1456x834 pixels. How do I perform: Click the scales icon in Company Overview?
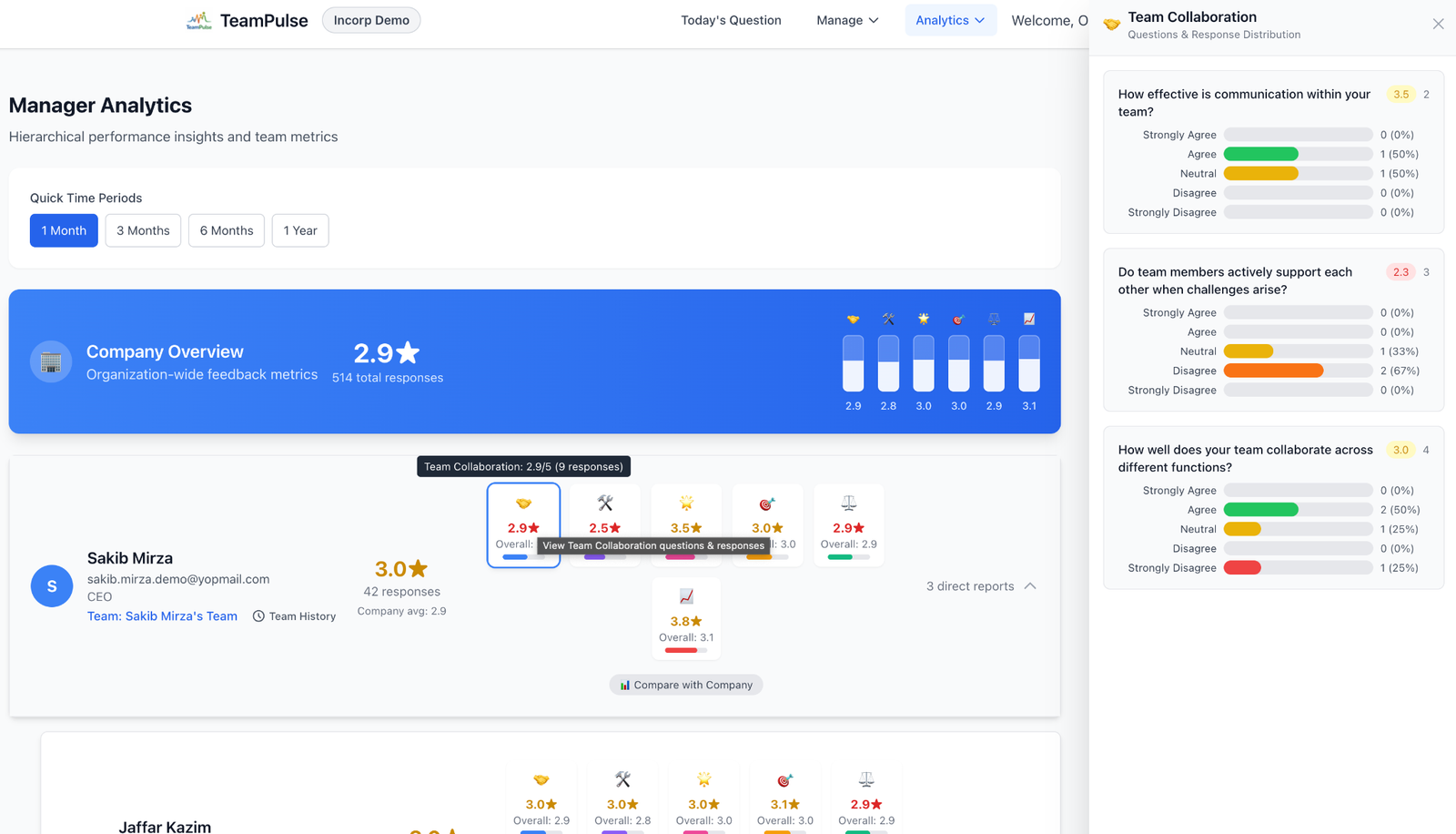[994, 320]
